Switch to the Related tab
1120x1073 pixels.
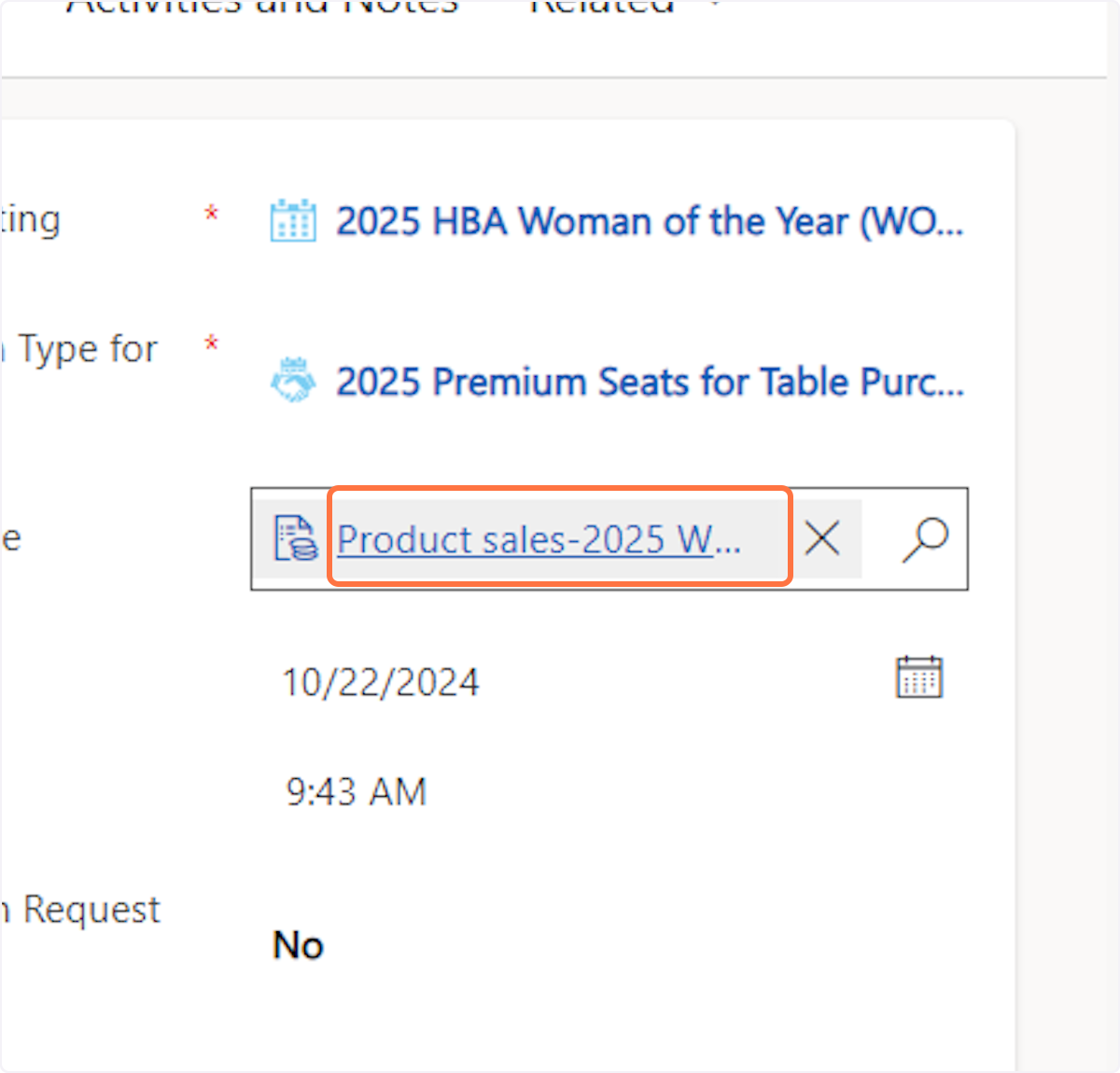pos(602,6)
